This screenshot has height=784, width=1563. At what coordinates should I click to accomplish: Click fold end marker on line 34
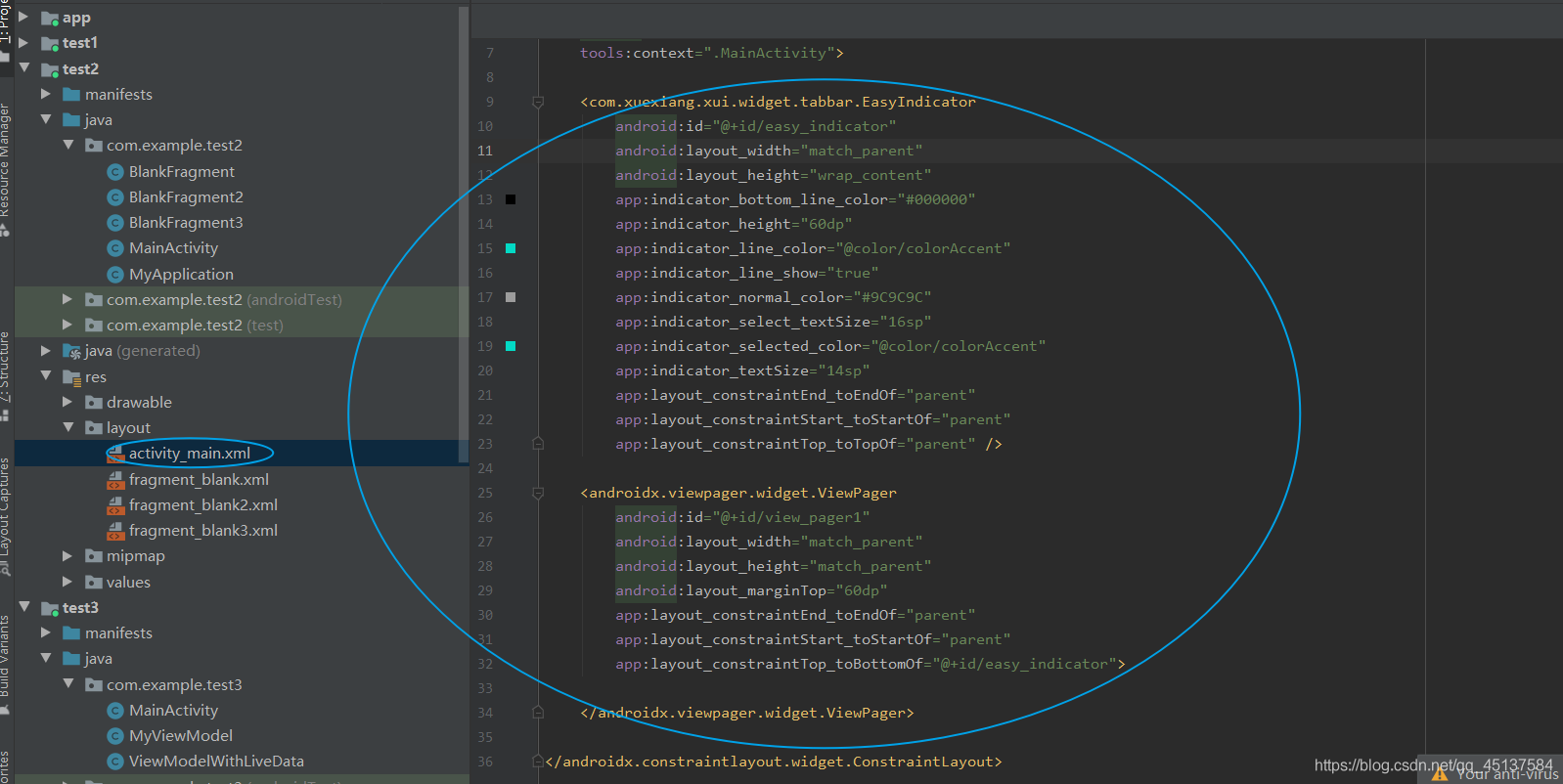538,713
